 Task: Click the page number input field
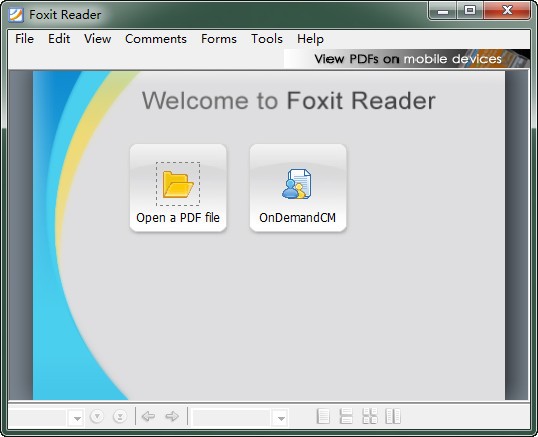pos(37,417)
